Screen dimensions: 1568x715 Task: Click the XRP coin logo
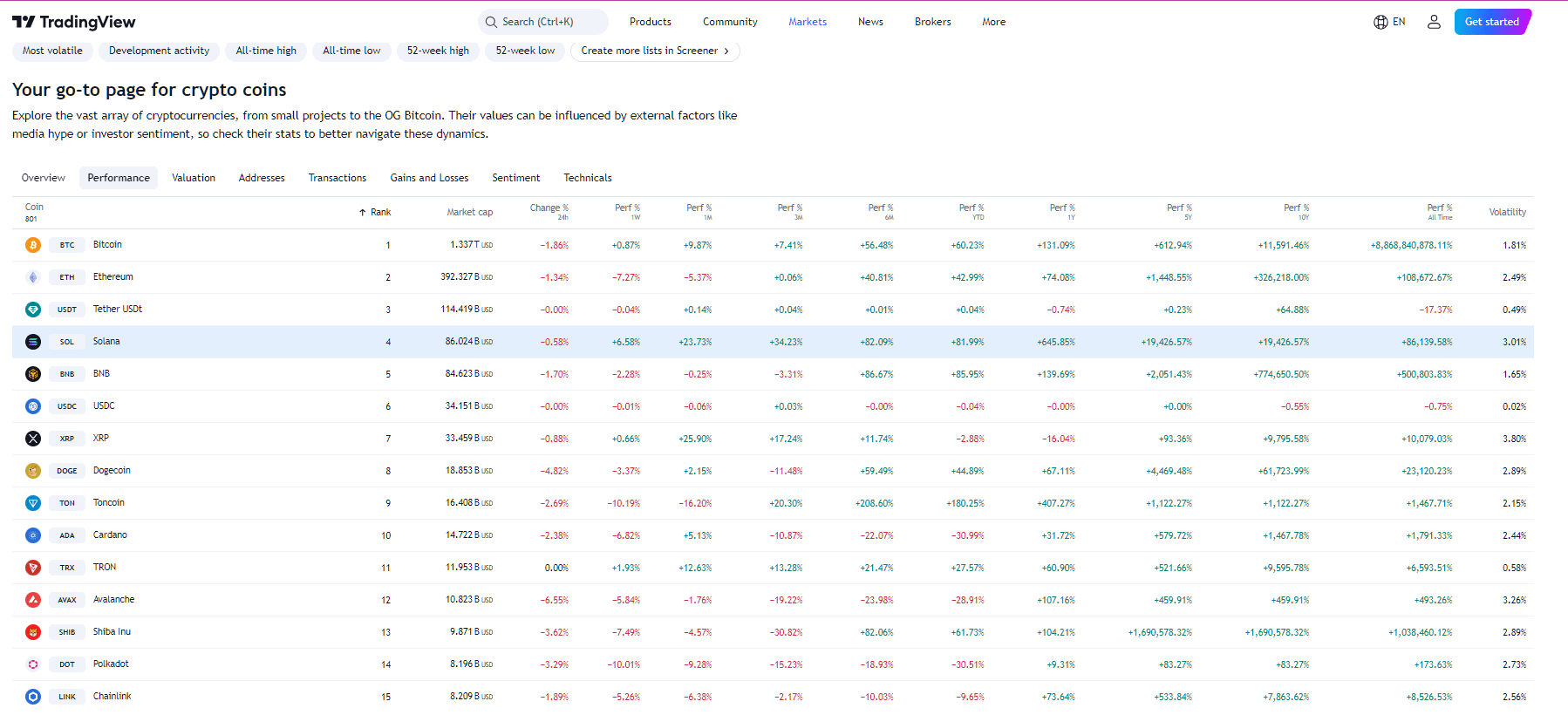pos(33,439)
